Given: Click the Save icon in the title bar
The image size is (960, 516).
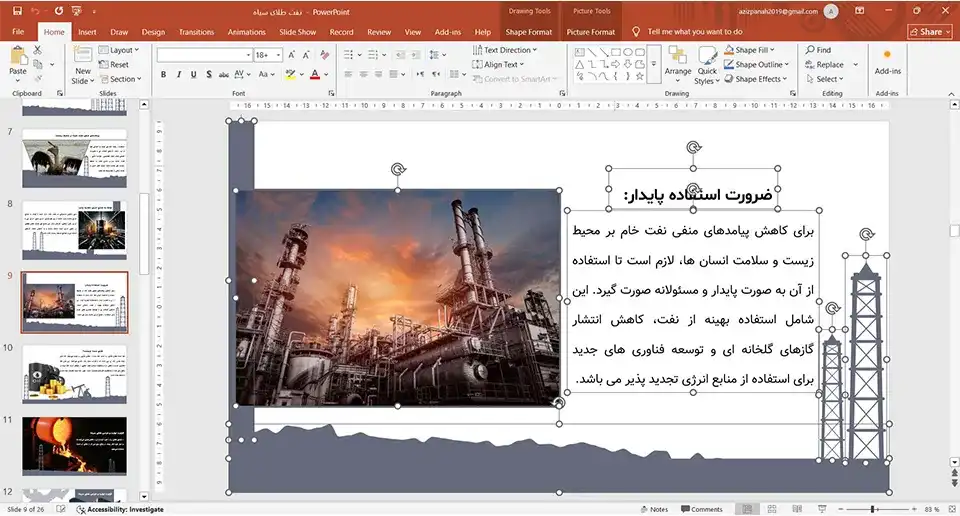Looking at the screenshot, I should (x=17, y=11).
